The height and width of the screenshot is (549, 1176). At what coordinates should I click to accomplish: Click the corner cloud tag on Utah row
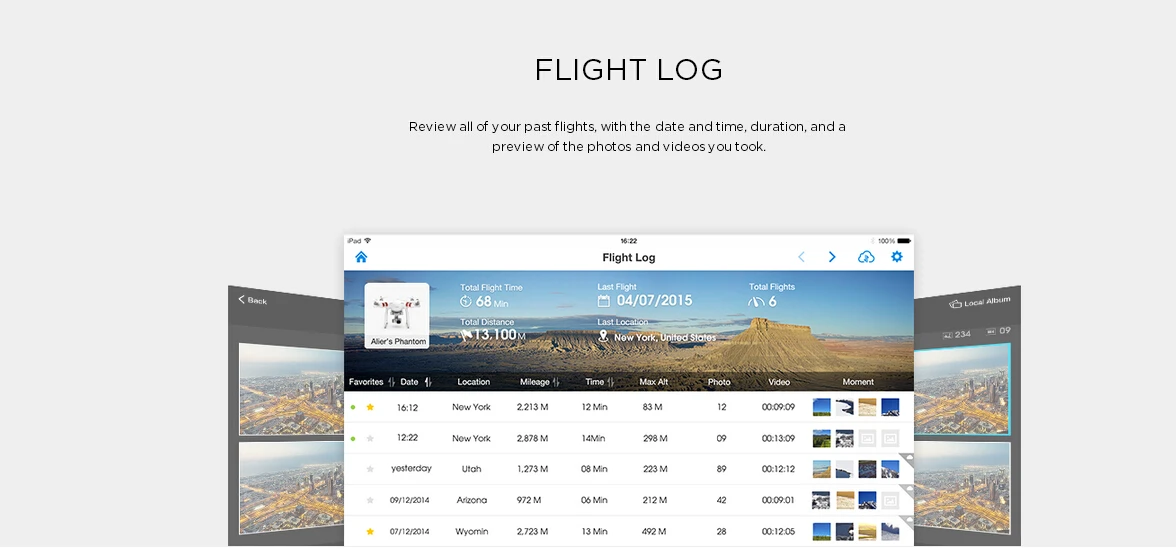[907, 459]
